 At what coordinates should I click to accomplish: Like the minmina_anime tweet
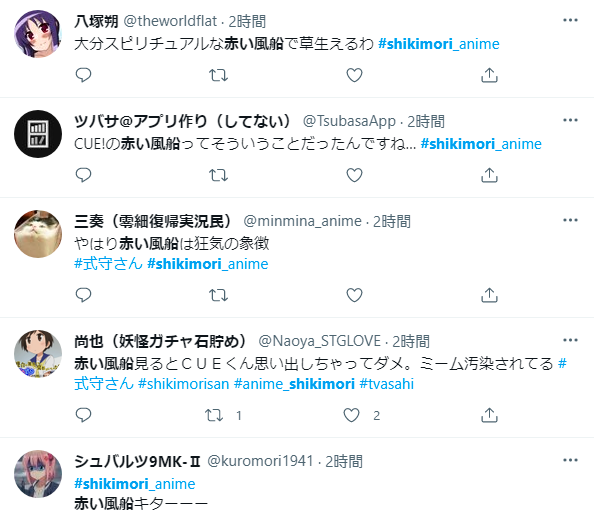(x=354, y=295)
